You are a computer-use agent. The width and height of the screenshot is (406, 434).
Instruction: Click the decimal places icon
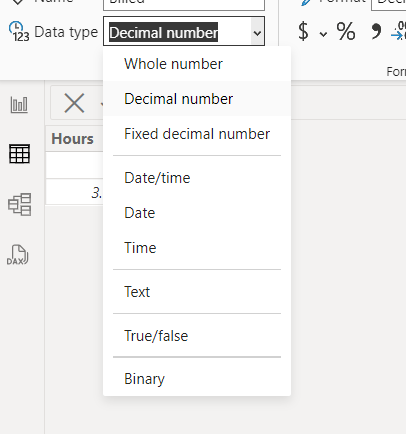coord(399,31)
